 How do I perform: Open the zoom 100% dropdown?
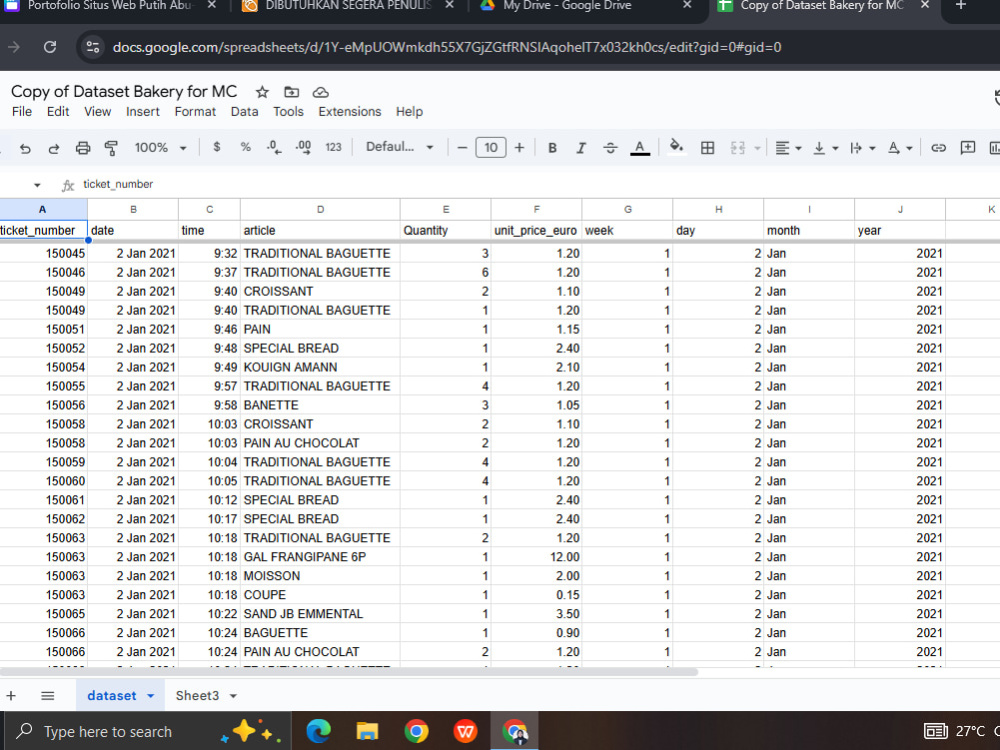[x=160, y=147]
